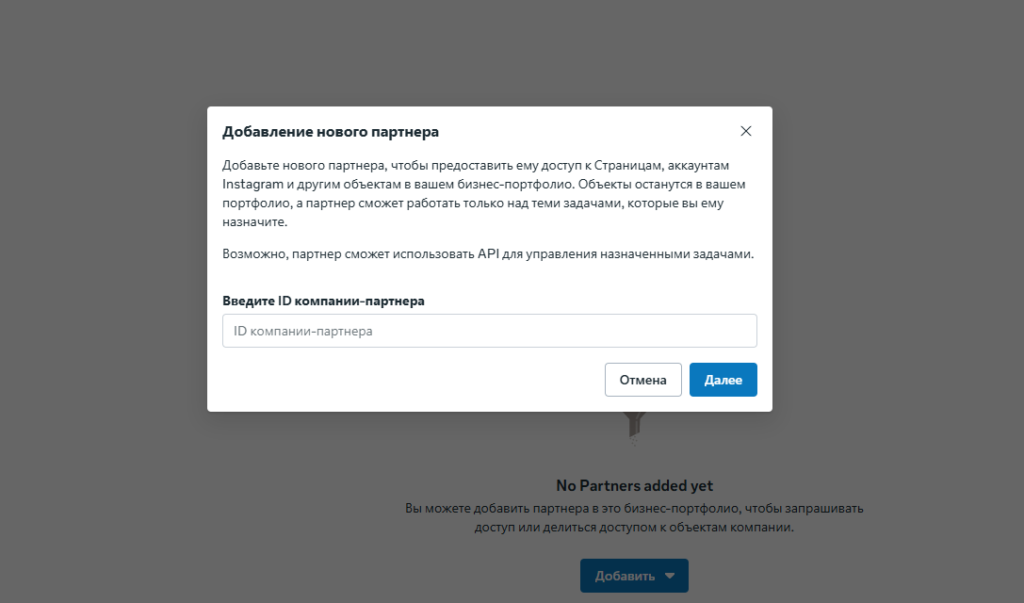The image size is (1024, 603).
Task: Click the No Partners added yet heading
Action: (634, 486)
